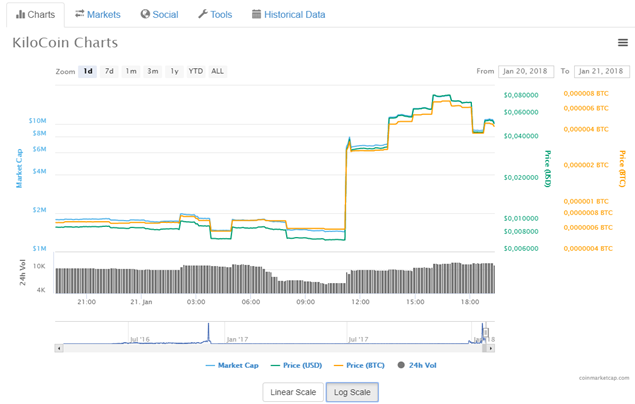Click the 0,000008 BTC axis label
The image size is (635, 404).
point(586,94)
